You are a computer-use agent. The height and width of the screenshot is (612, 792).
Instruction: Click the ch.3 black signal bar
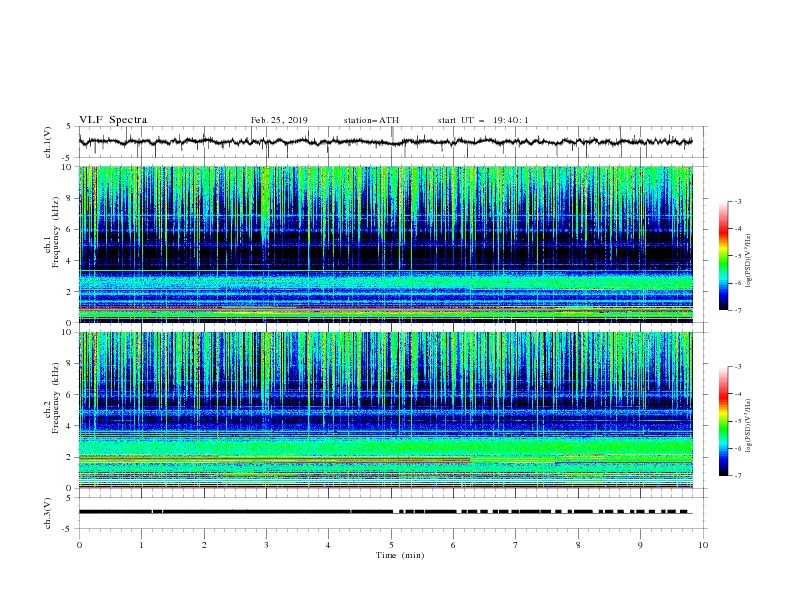(x=385, y=512)
